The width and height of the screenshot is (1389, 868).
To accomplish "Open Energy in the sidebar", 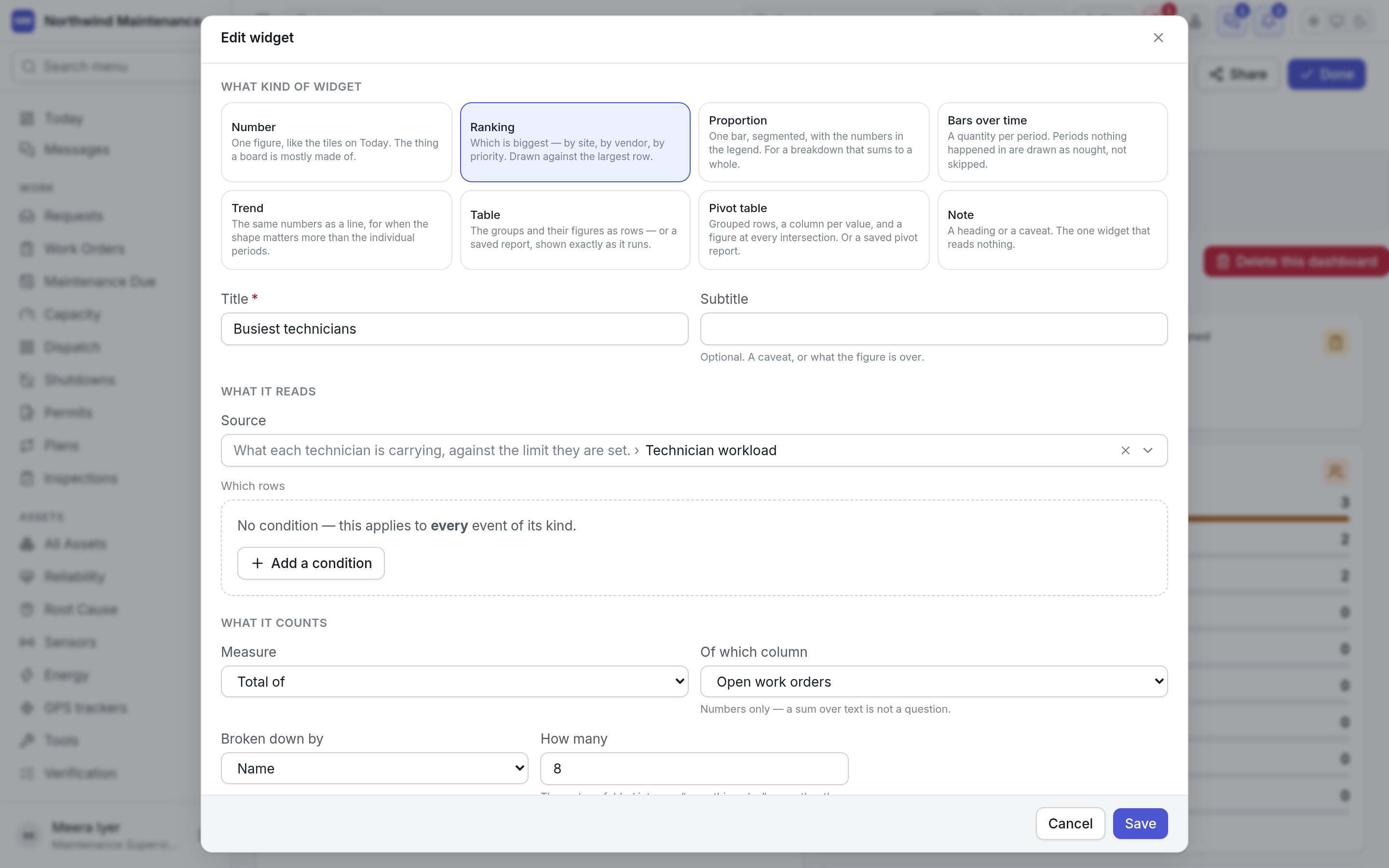I will coord(66,675).
